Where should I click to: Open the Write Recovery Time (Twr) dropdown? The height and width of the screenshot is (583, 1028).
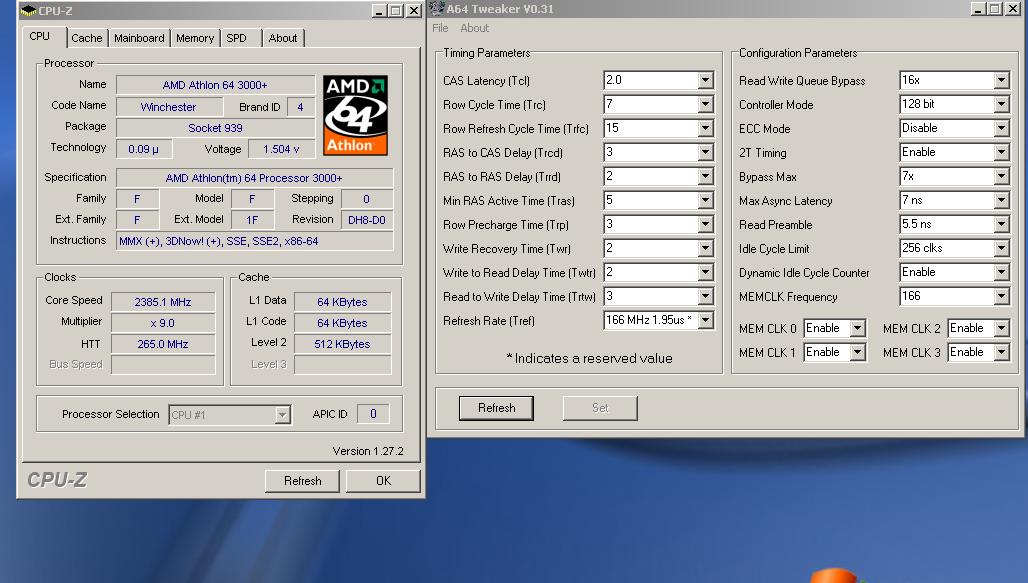705,248
